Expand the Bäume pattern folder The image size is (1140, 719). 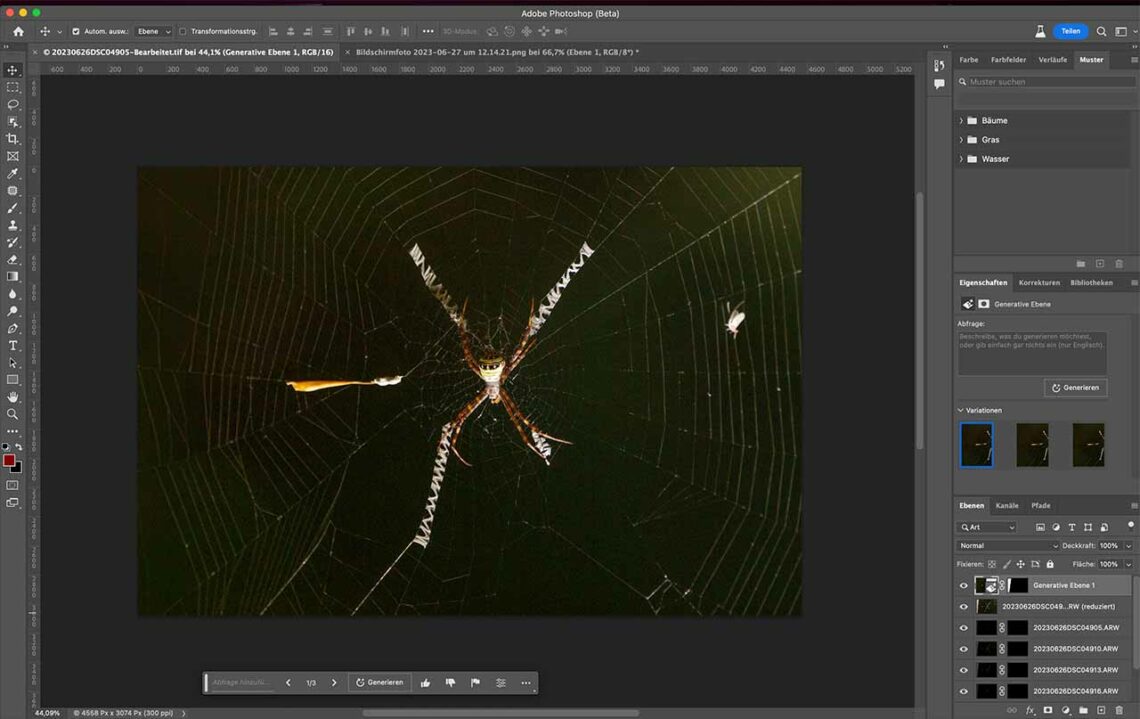pyautogui.click(x=961, y=121)
